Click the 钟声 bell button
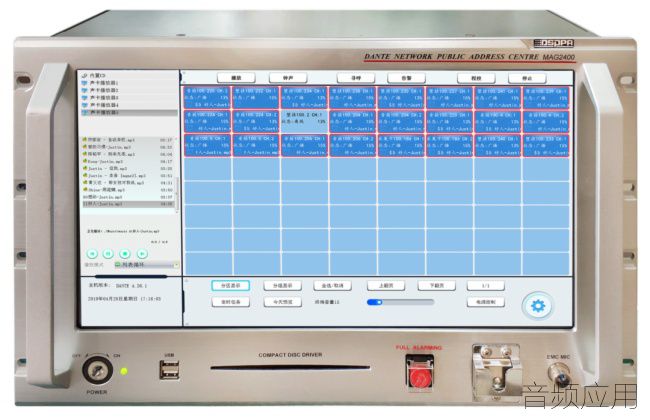 click(x=288, y=78)
